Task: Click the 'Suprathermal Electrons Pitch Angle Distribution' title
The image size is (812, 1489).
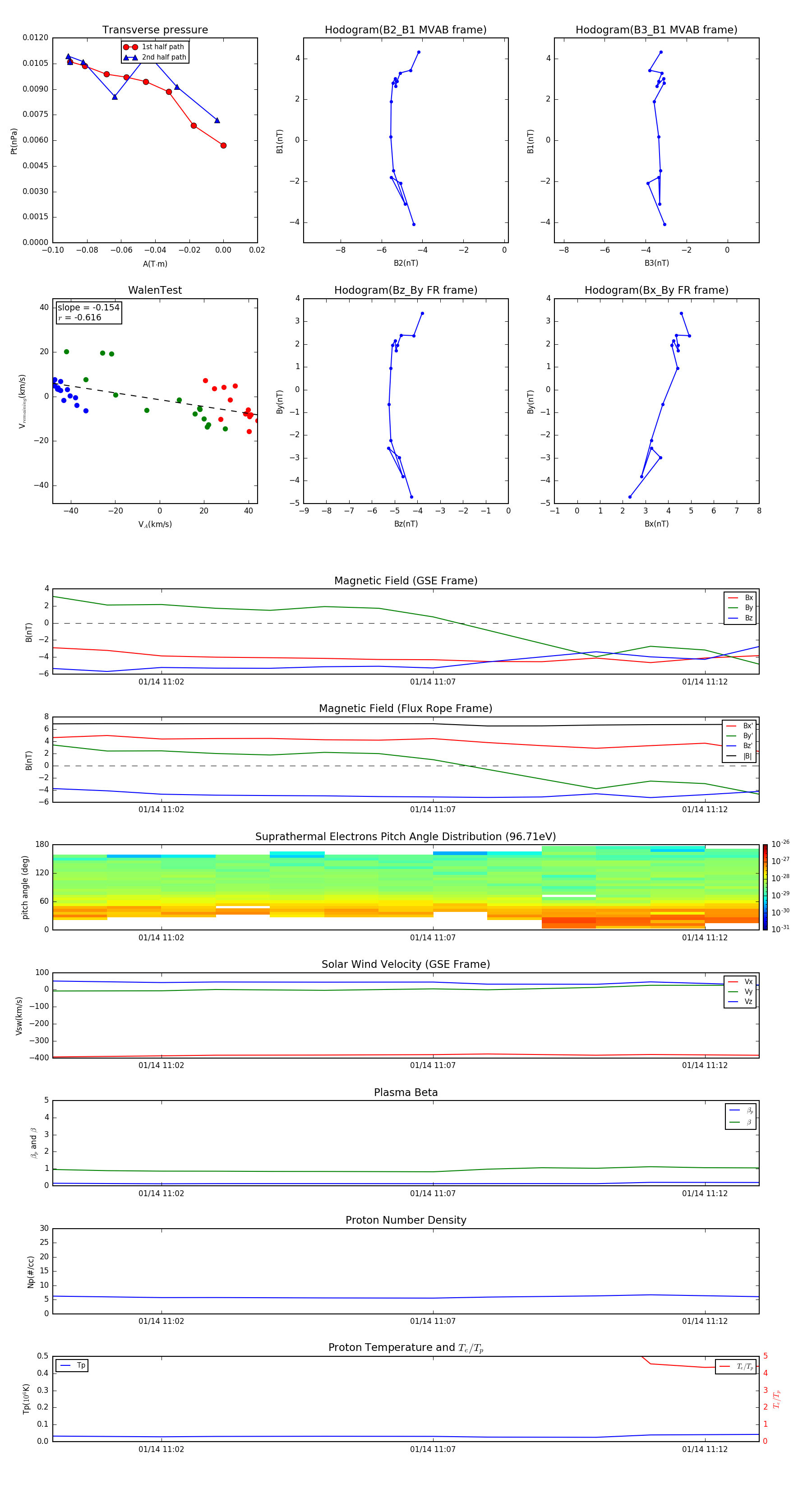Action: coord(406,837)
